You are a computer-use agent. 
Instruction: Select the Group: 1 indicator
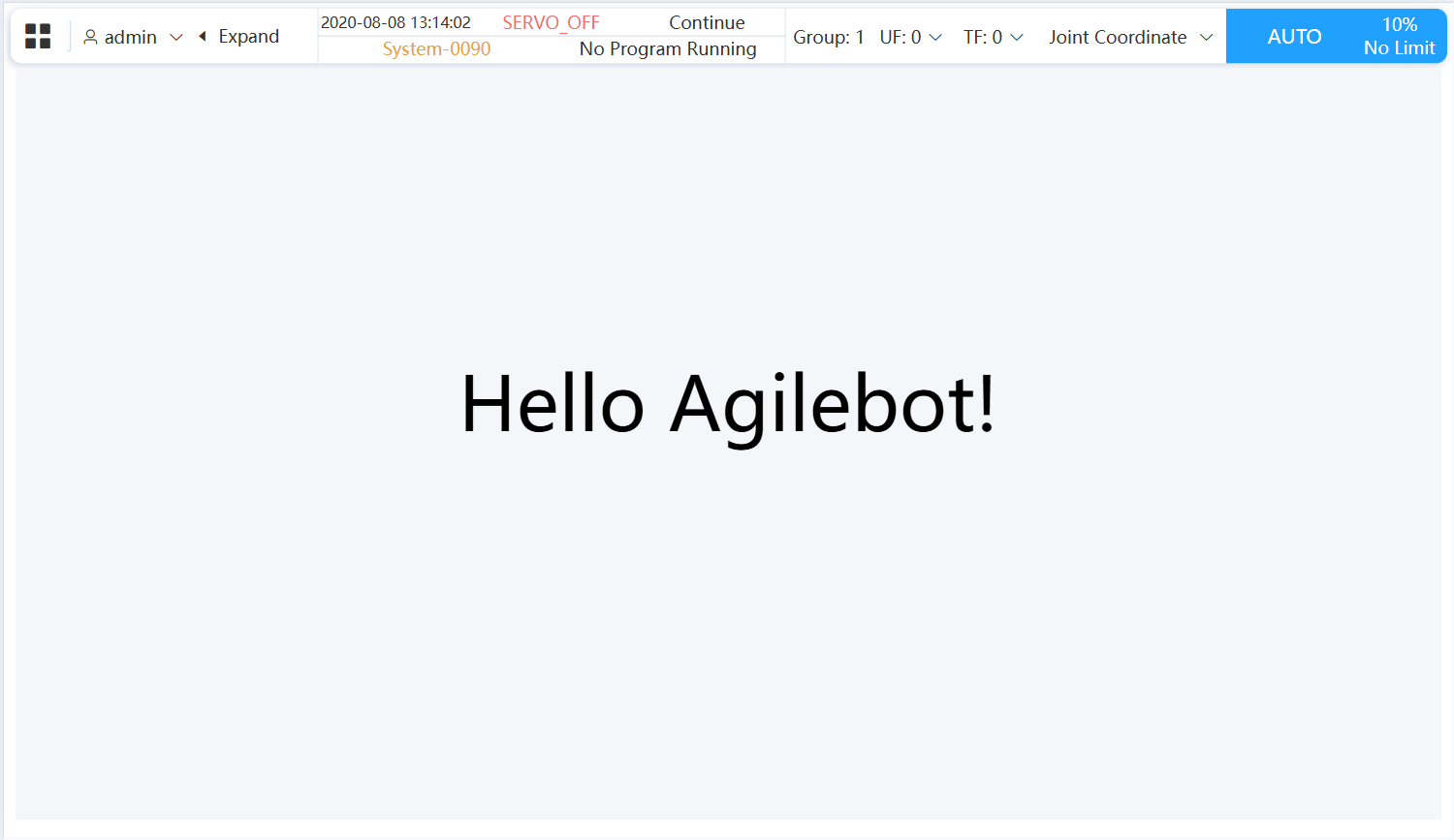[828, 37]
